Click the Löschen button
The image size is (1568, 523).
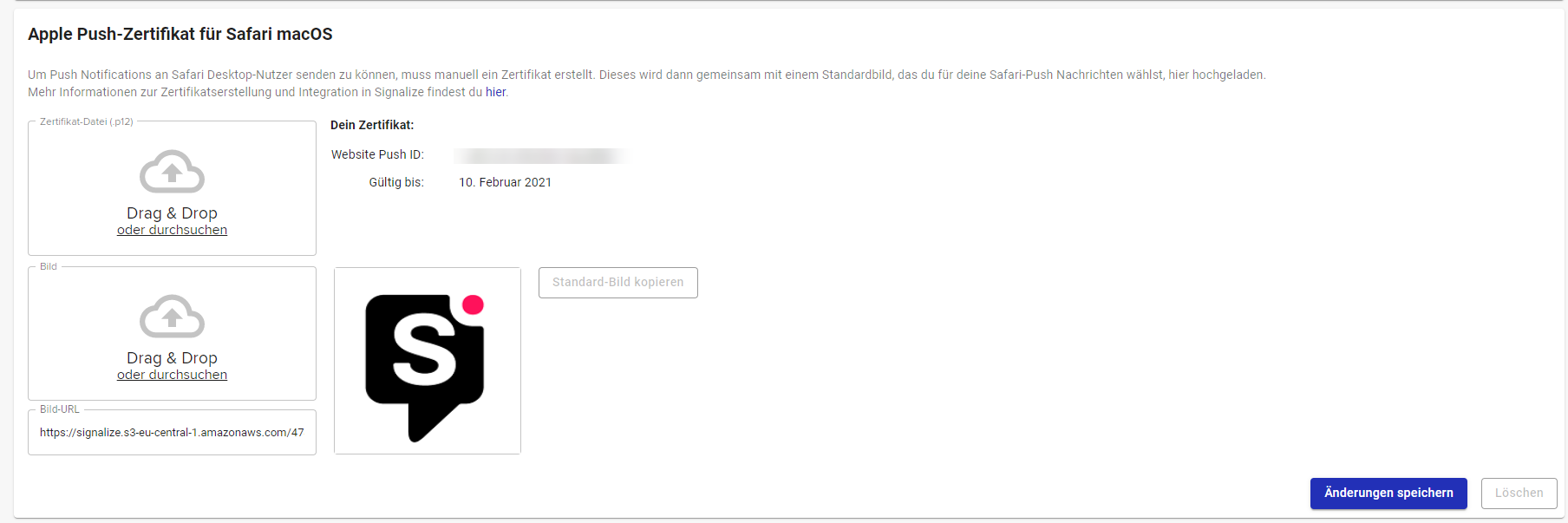pyautogui.click(x=1519, y=493)
